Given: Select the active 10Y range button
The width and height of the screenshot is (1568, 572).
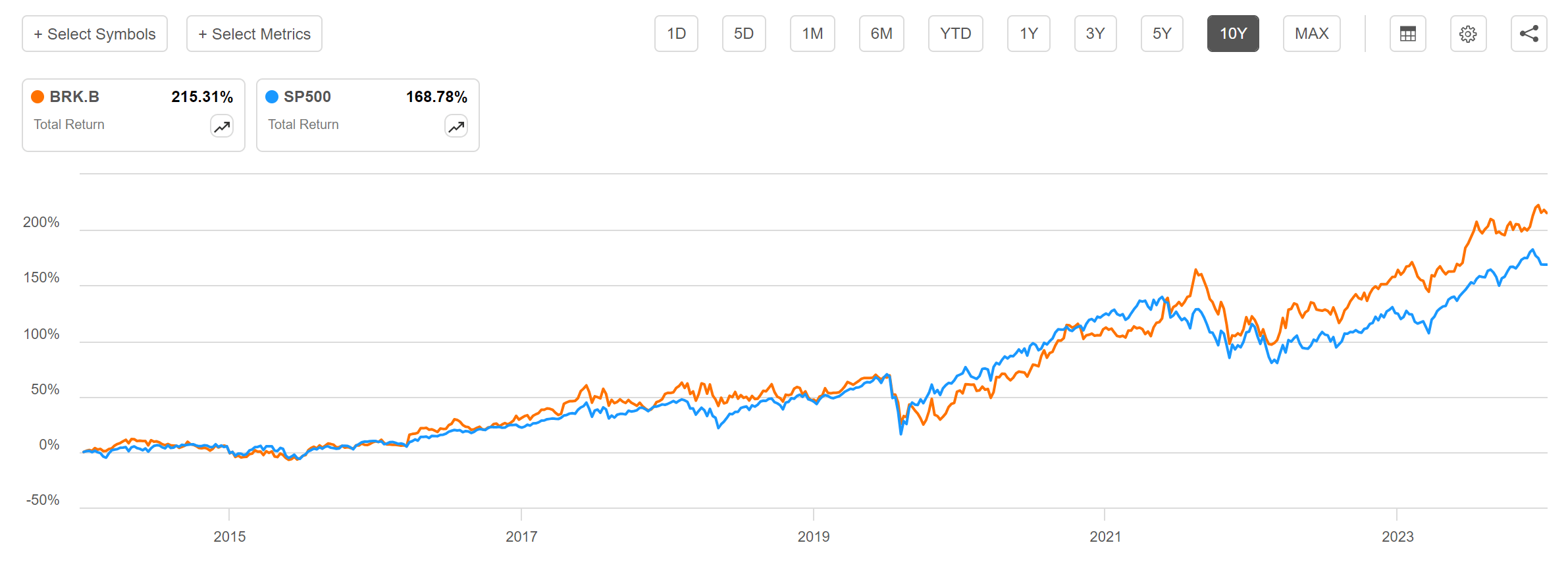Looking at the screenshot, I should (x=1233, y=34).
